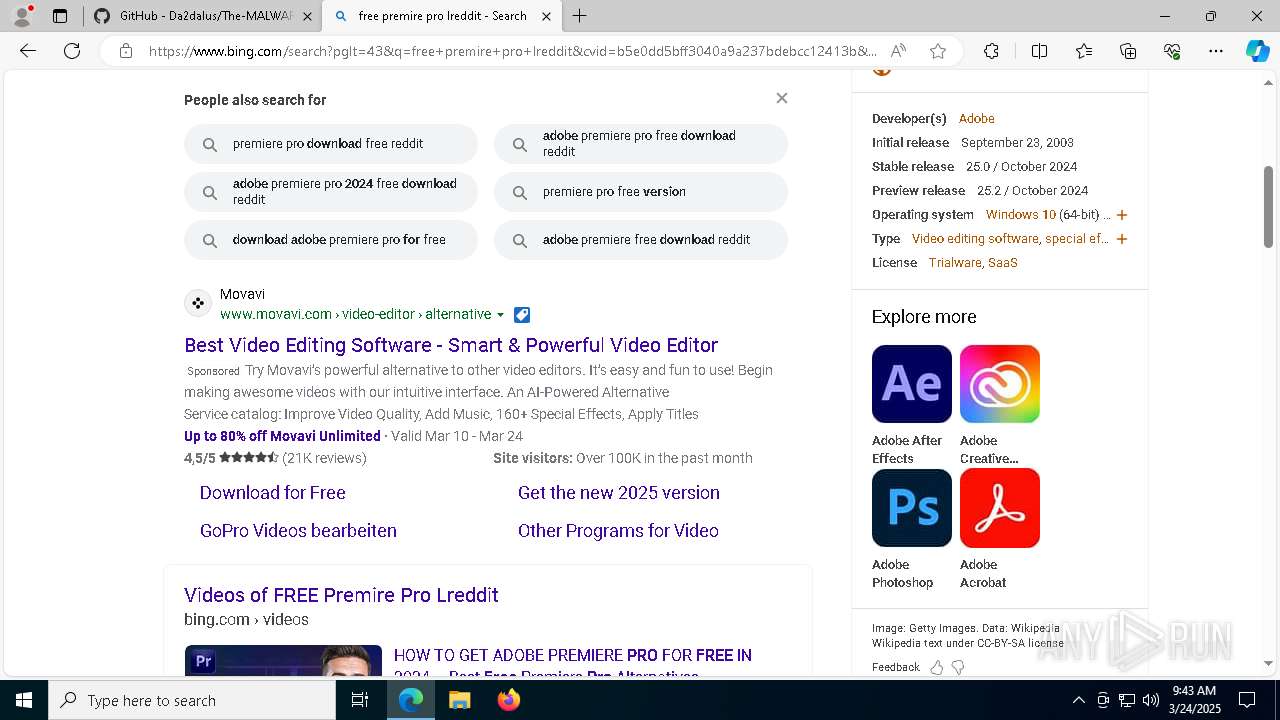Play the Premiere Pro video thumbnail
This screenshot has height=720, width=1280.
283,660
